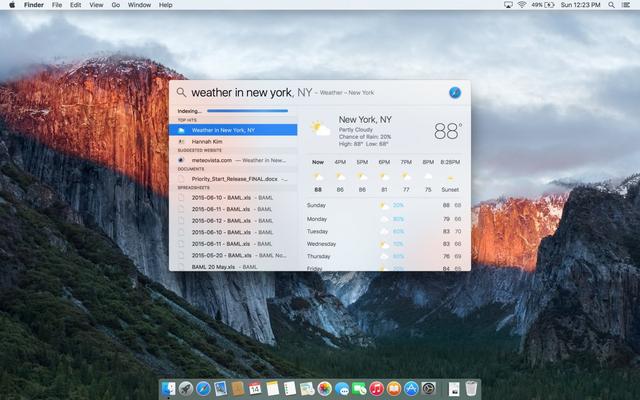The width and height of the screenshot is (640, 400).
Task: Click the Wi-Fi status icon
Action: (x=522, y=5)
